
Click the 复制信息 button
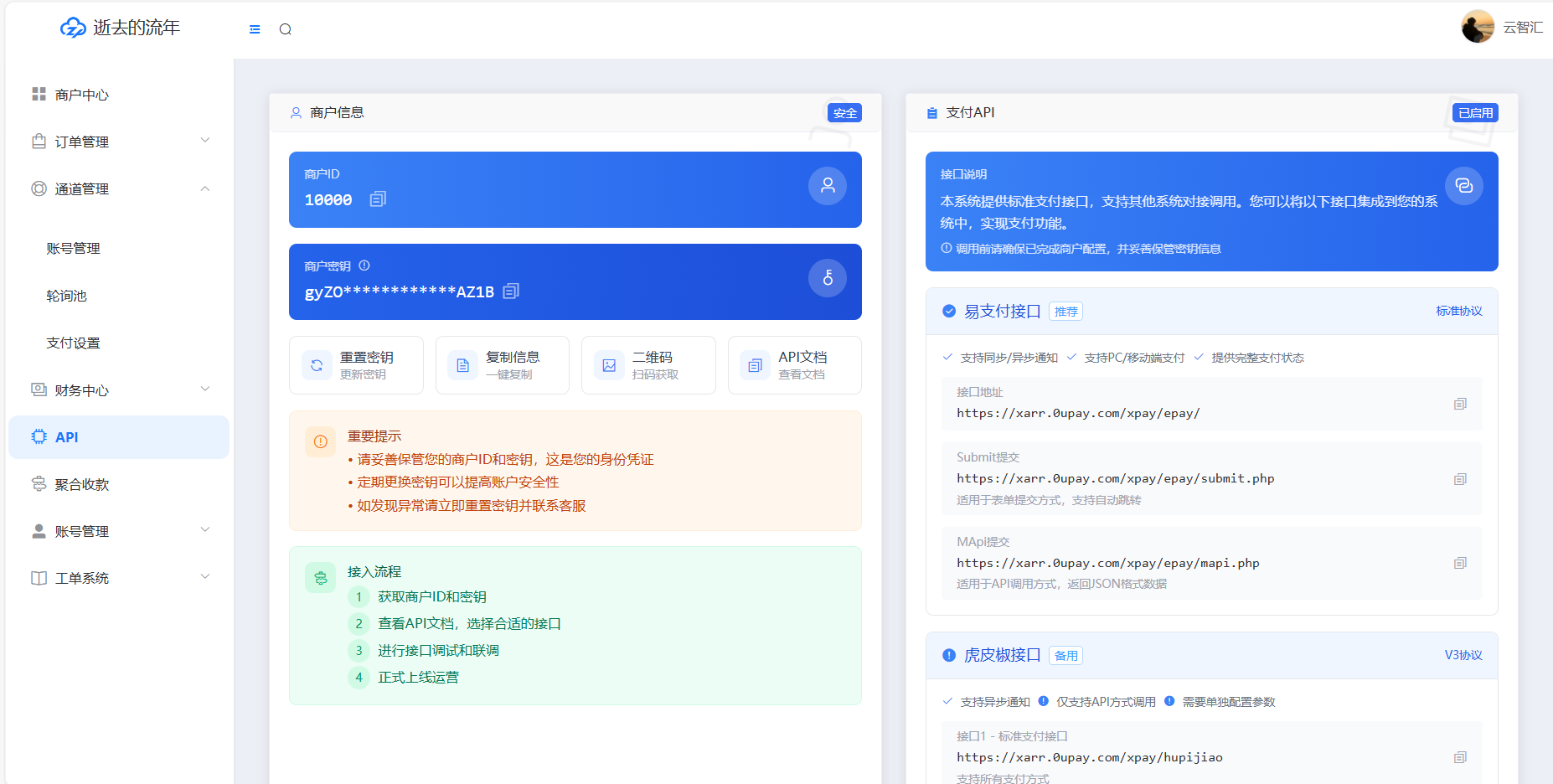[503, 365]
